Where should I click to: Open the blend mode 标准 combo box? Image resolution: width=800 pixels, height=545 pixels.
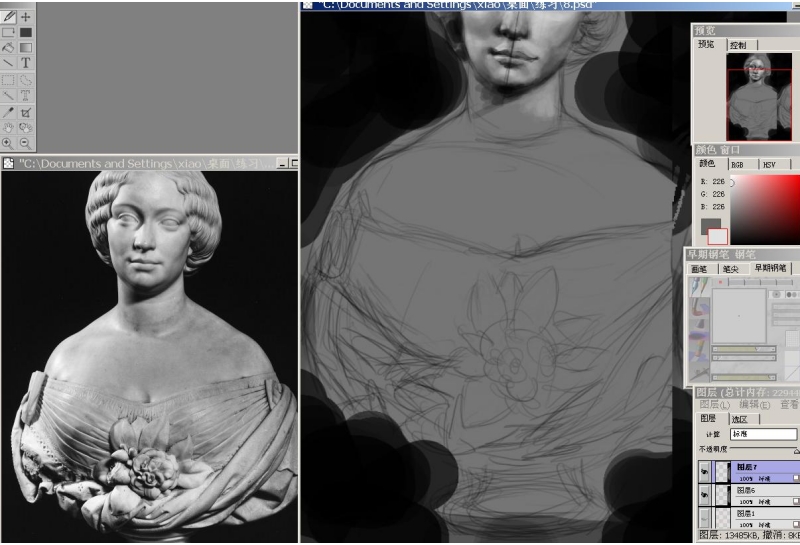coord(763,434)
